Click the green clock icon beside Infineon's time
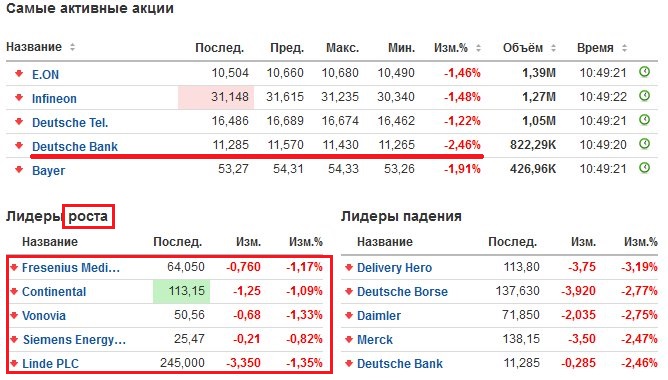Viewport: 668px width, 380px height. [x=645, y=96]
